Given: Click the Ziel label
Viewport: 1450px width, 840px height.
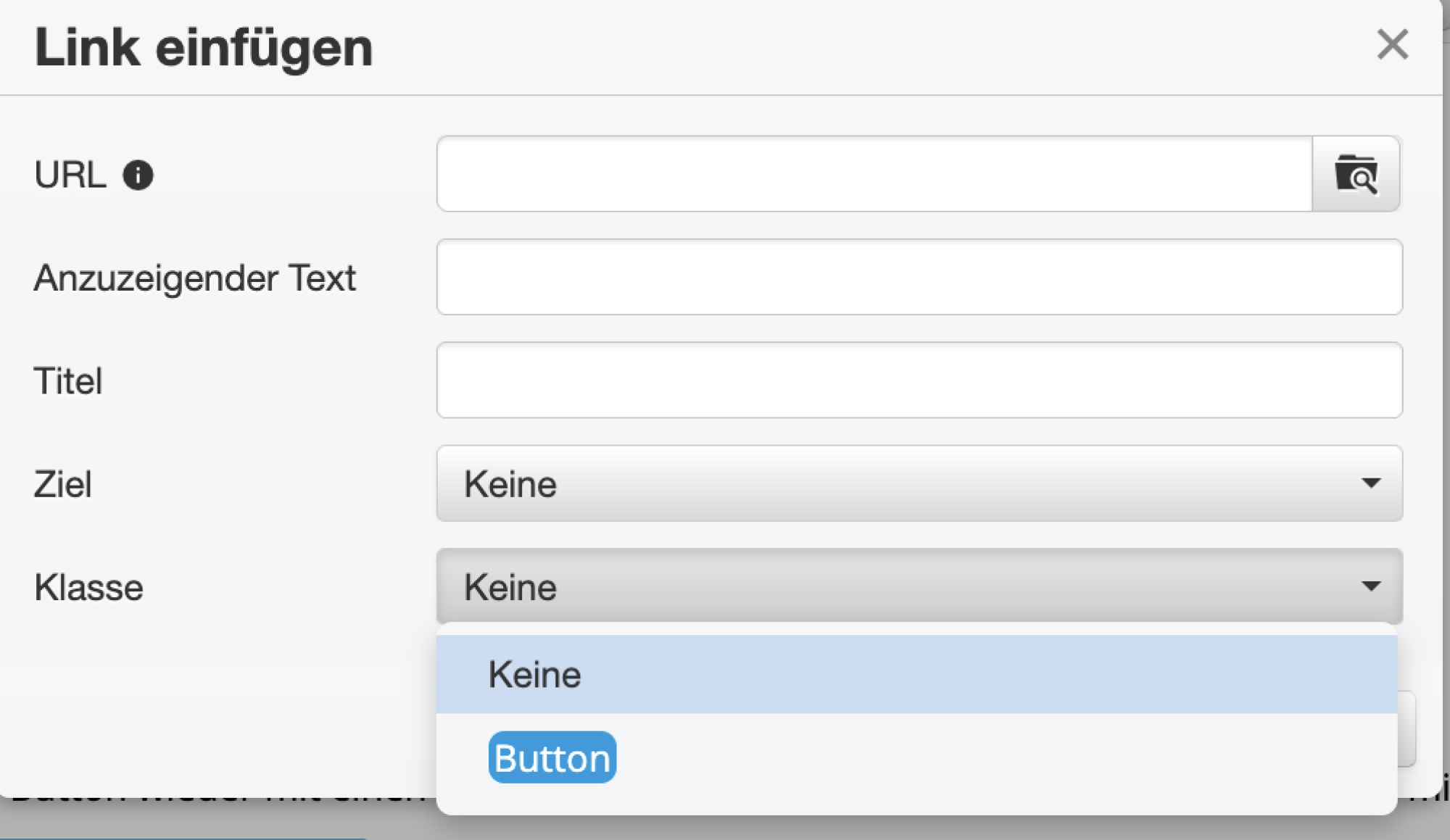Looking at the screenshot, I should (63, 484).
